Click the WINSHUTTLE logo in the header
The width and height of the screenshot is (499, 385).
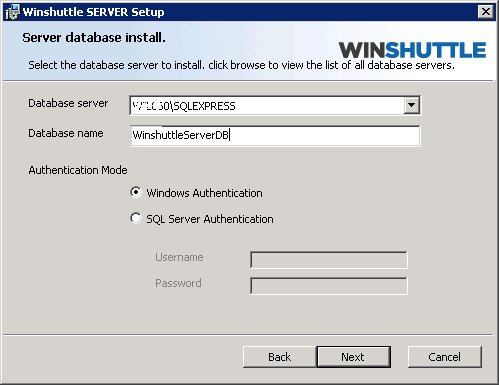pyautogui.click(x=412, y=50)
